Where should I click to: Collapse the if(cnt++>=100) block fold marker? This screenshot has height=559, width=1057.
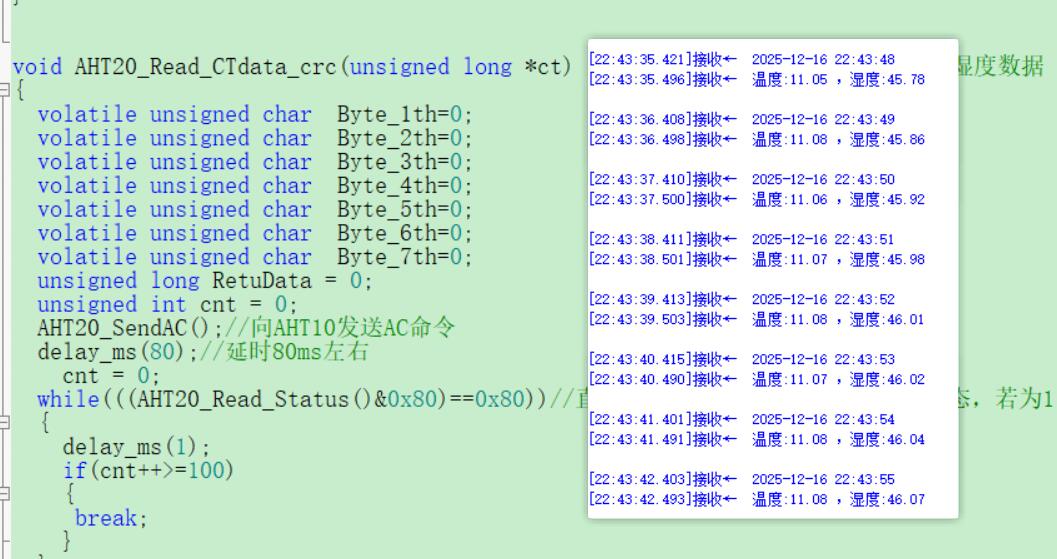click(x=4, y=494)
